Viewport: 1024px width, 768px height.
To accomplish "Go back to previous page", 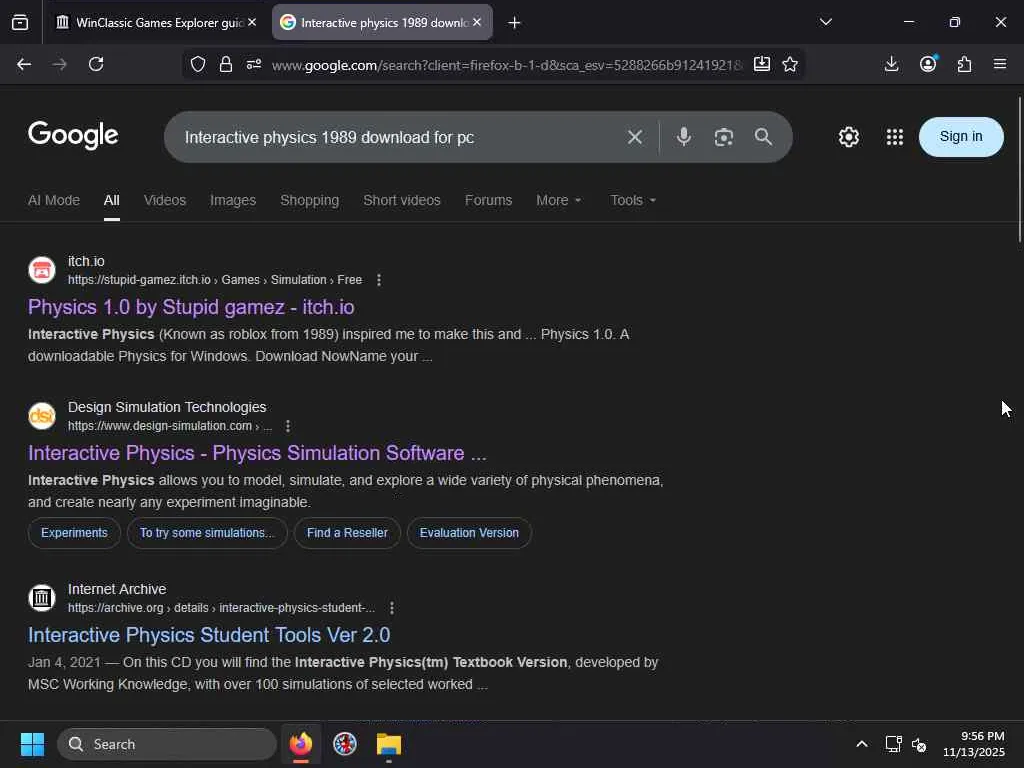I will pos(24,64).
